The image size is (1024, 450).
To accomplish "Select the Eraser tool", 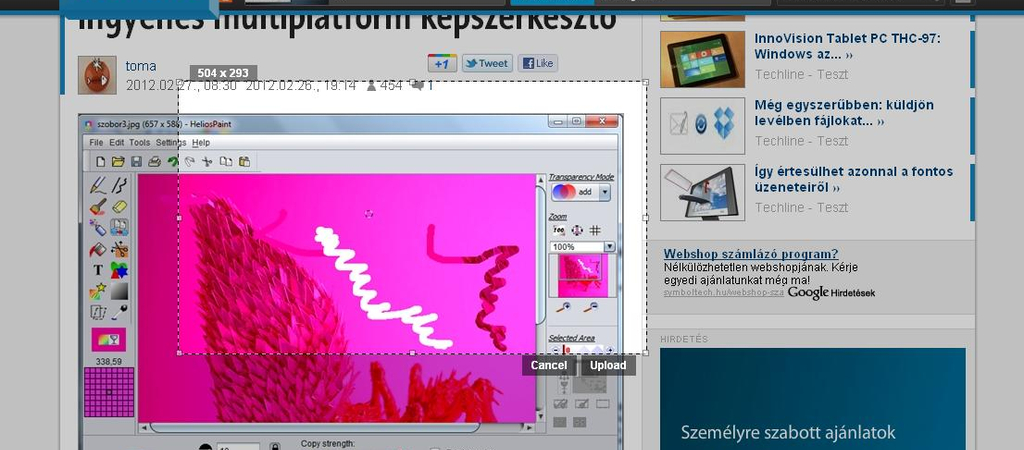I will tap(119, 206).
